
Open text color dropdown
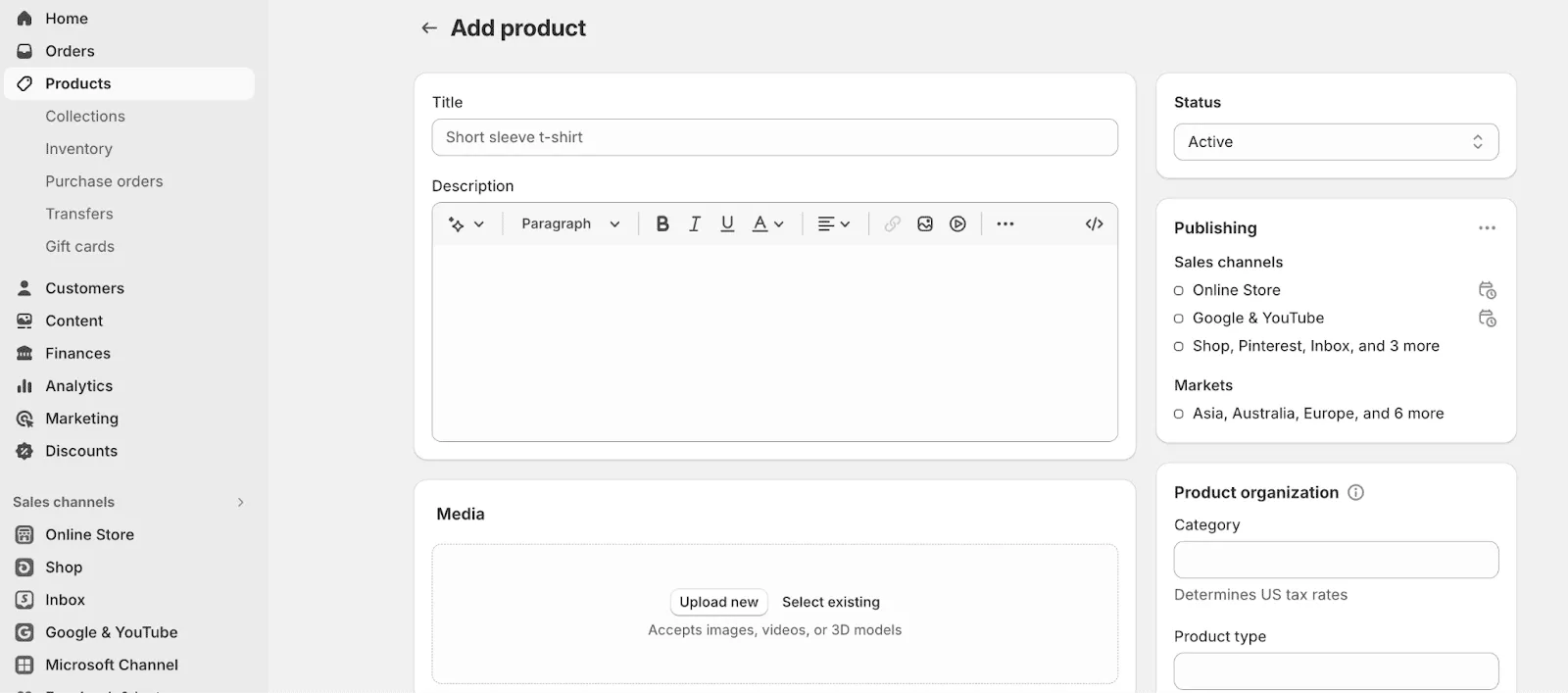[x=768, y=224]
